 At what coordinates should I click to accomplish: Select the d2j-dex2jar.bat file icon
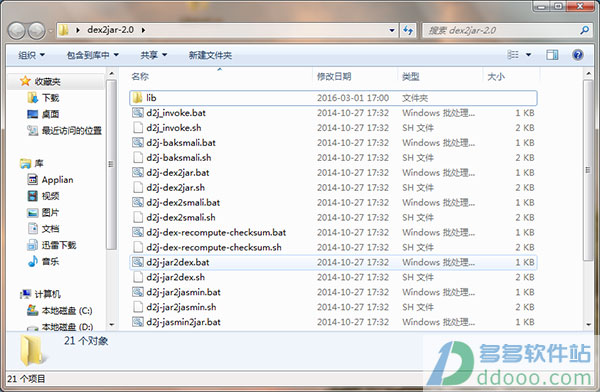pyautogui.click(x=138, y=172)
